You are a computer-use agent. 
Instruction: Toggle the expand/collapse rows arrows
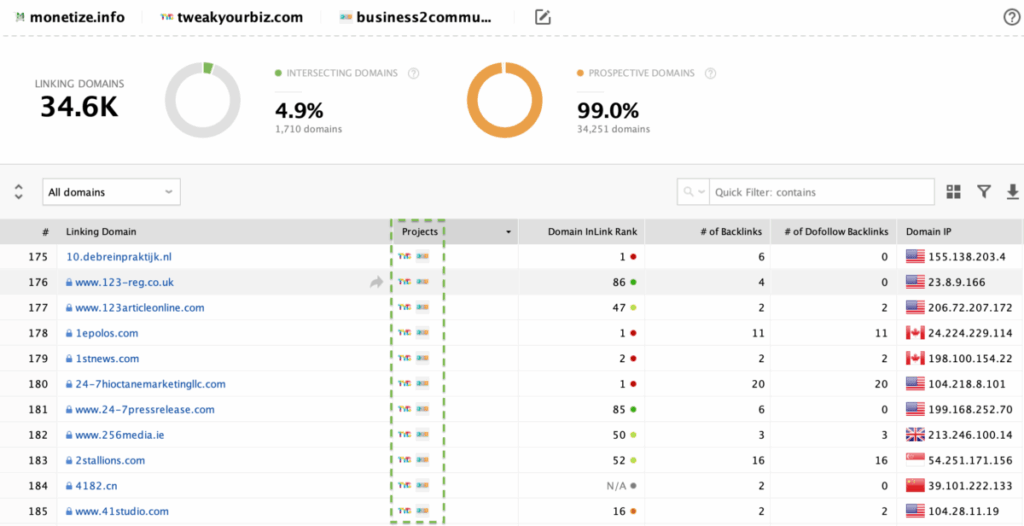click(18, 192)
